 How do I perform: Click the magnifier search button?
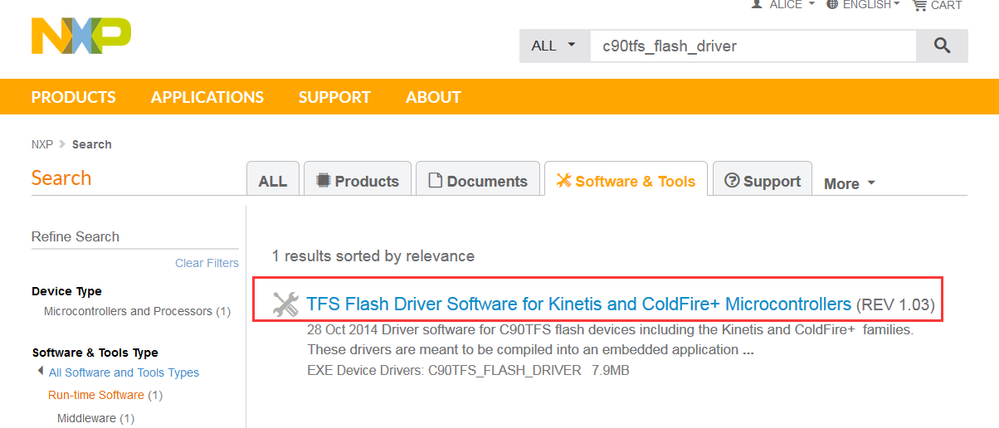[x=942, y=46]
